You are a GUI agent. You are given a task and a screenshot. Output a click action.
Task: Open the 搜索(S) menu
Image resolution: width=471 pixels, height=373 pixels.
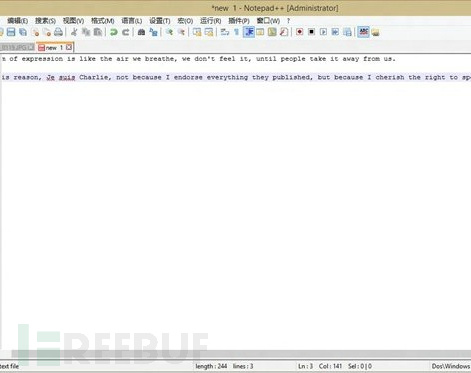pos(45,21)
